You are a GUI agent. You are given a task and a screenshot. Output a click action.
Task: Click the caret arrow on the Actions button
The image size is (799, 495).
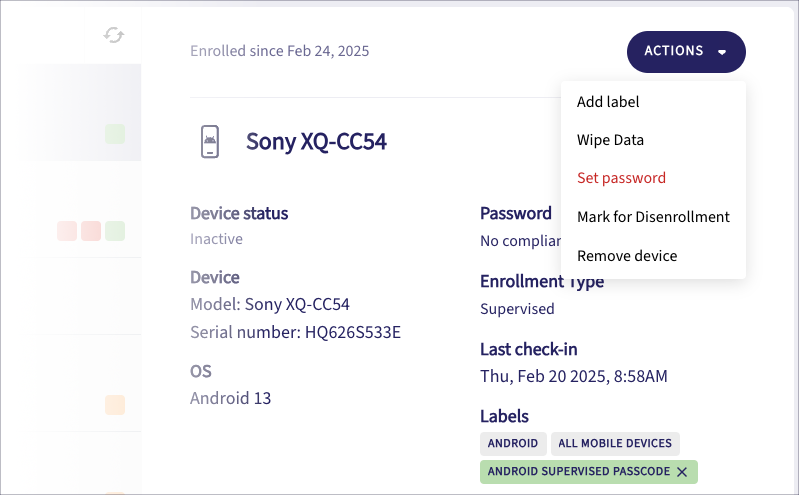click(722, 52)
